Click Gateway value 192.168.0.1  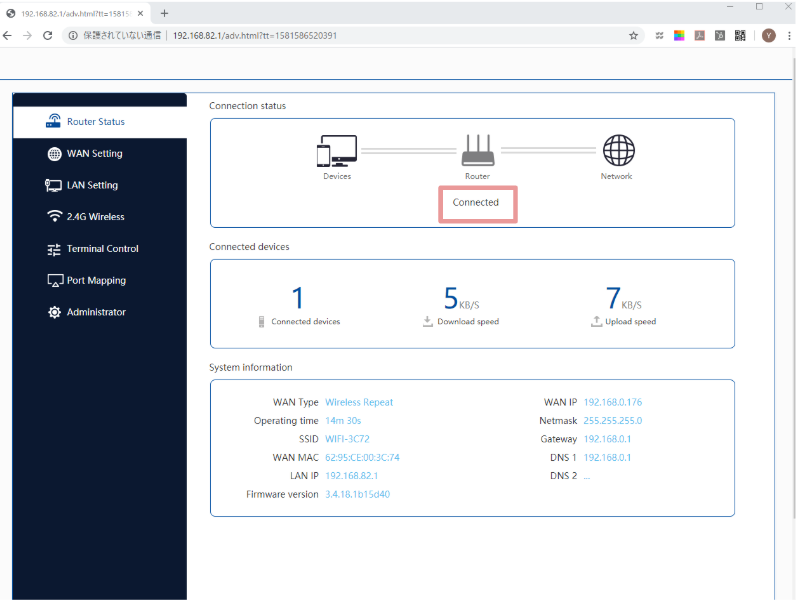click(x=607, y=439)
